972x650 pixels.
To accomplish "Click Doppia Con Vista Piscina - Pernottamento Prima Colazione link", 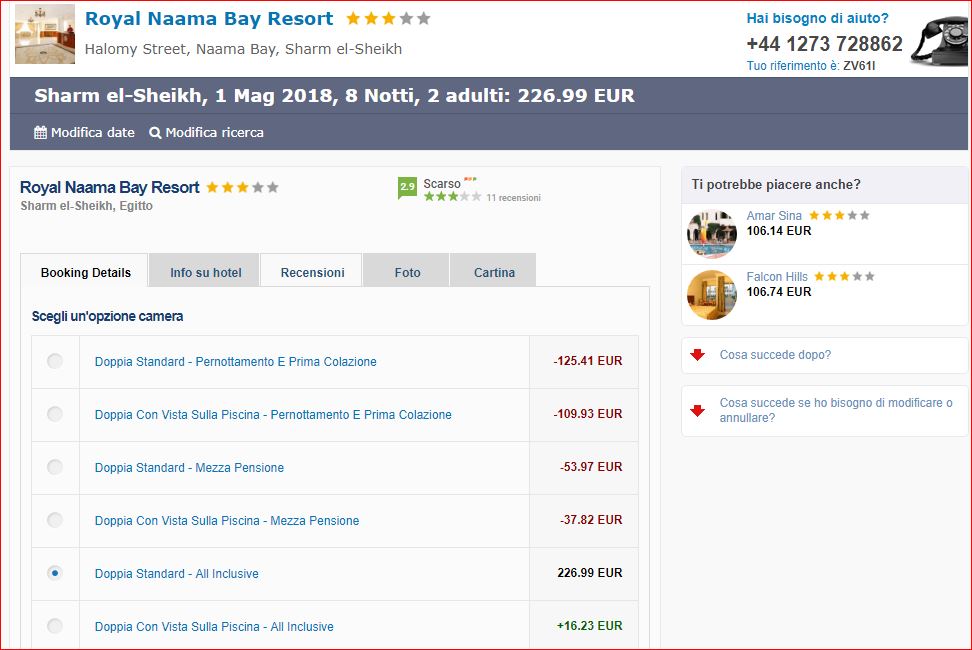I will pos(273,415).
